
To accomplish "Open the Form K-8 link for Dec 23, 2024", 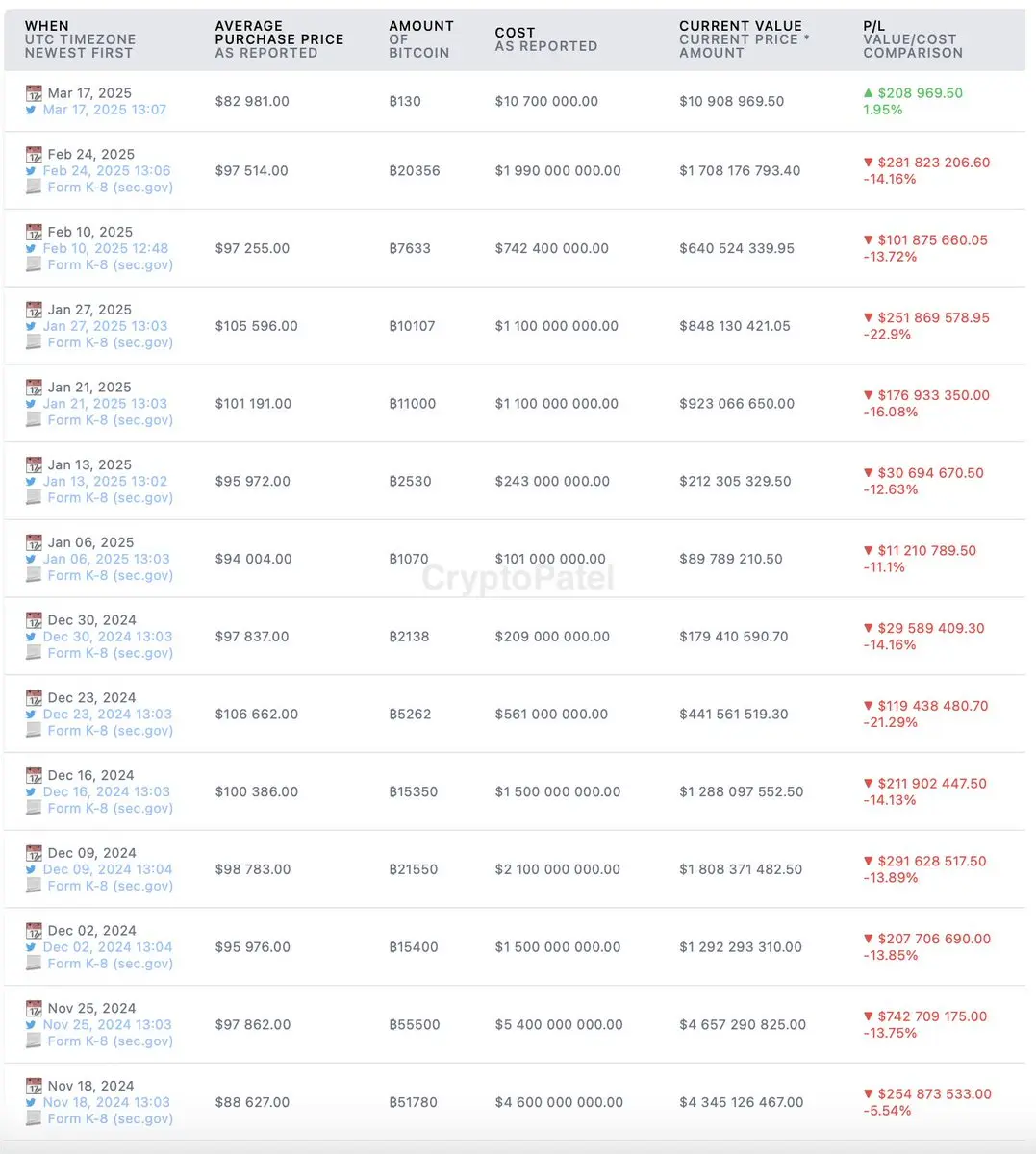I will pyautogui.click(x=110, y=730).
